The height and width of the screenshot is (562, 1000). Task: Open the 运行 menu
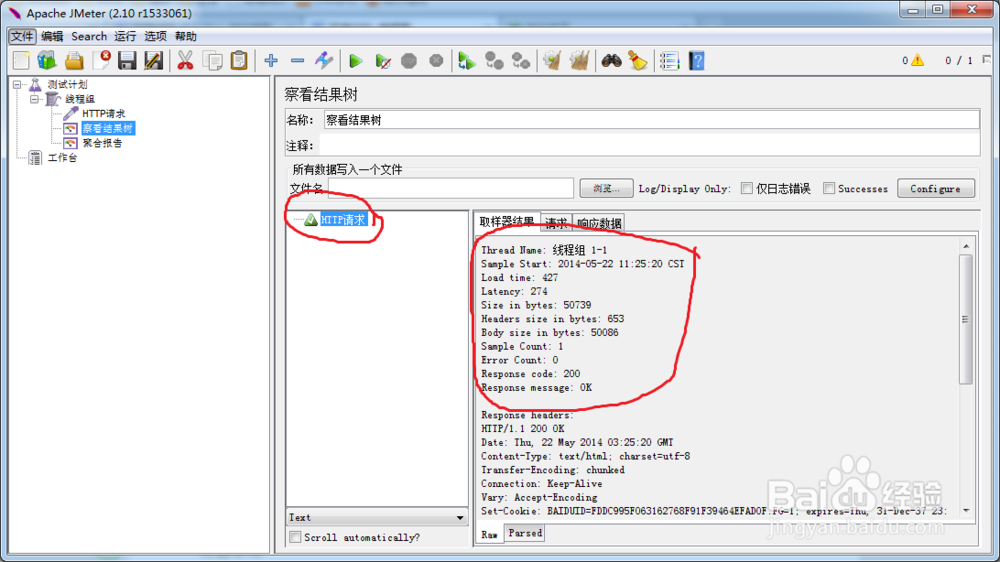(x=125, y=36)
